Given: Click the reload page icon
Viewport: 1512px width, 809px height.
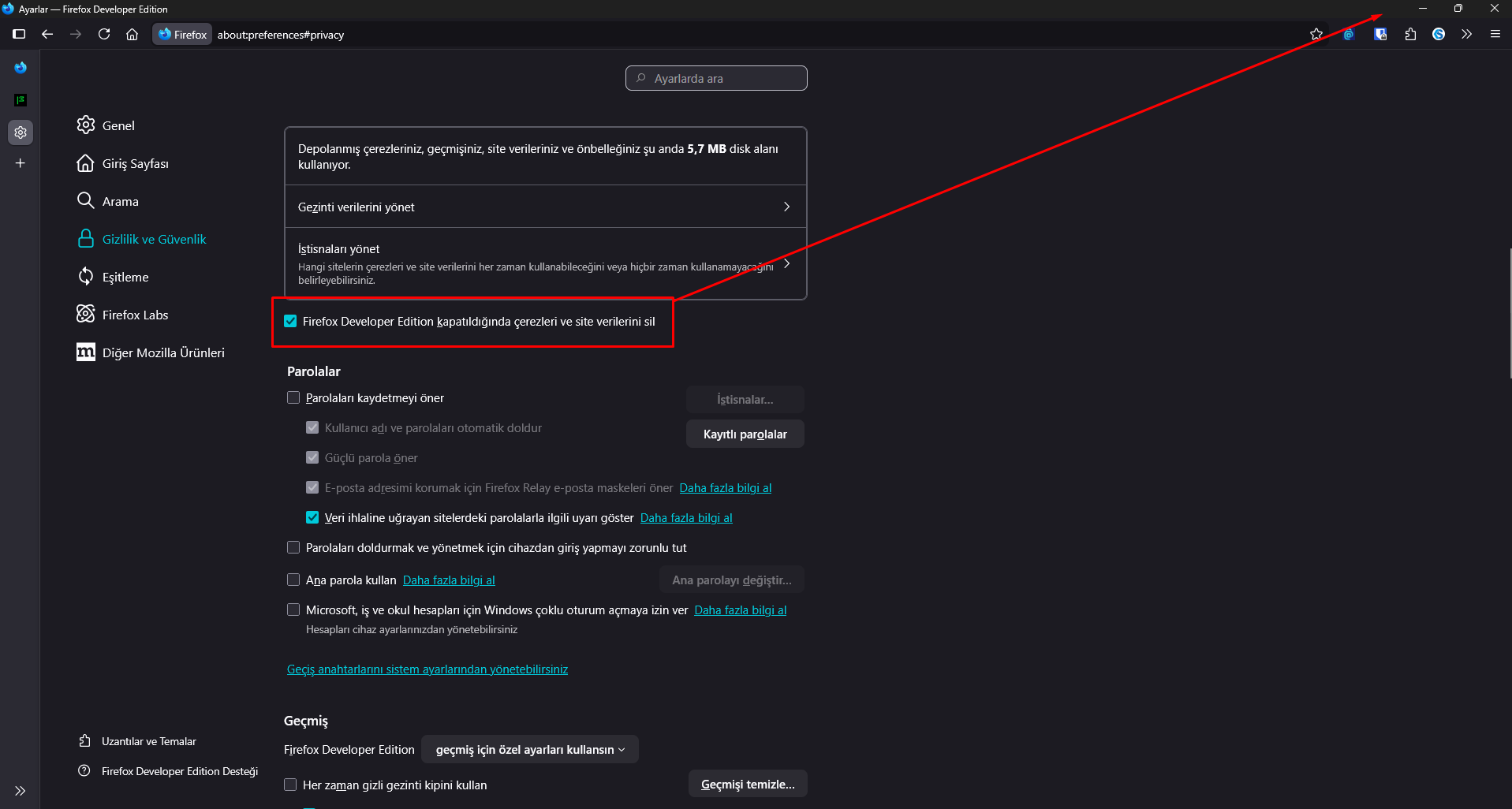Looking at the screenshot, I should (x=104, y=34).
